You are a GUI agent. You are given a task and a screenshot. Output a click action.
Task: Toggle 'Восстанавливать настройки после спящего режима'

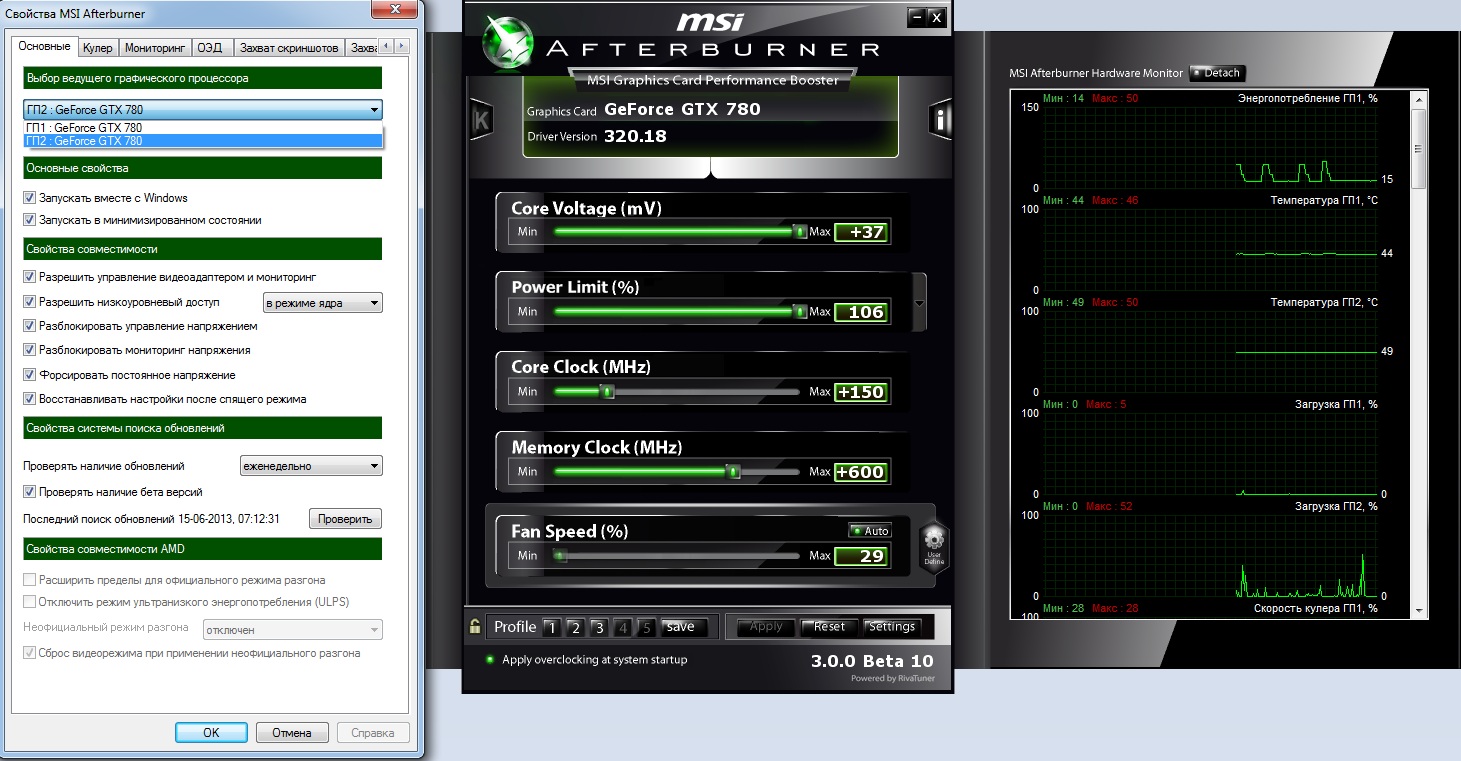30,399
